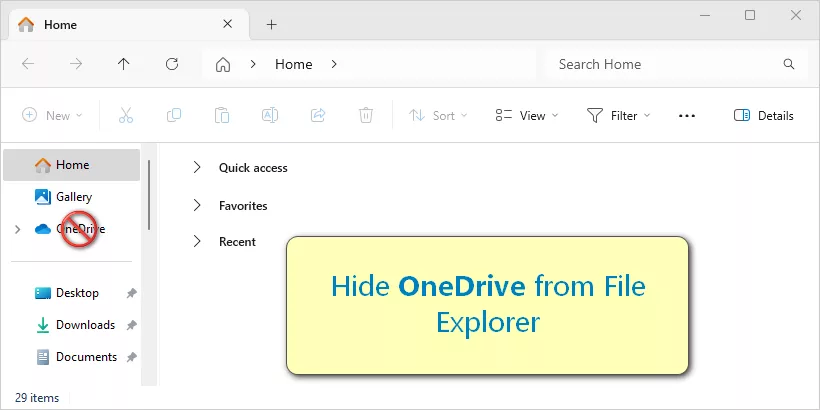The image size is (820, 410).
Task: Open the Sort options dropdown
Action: coord(438,116)
